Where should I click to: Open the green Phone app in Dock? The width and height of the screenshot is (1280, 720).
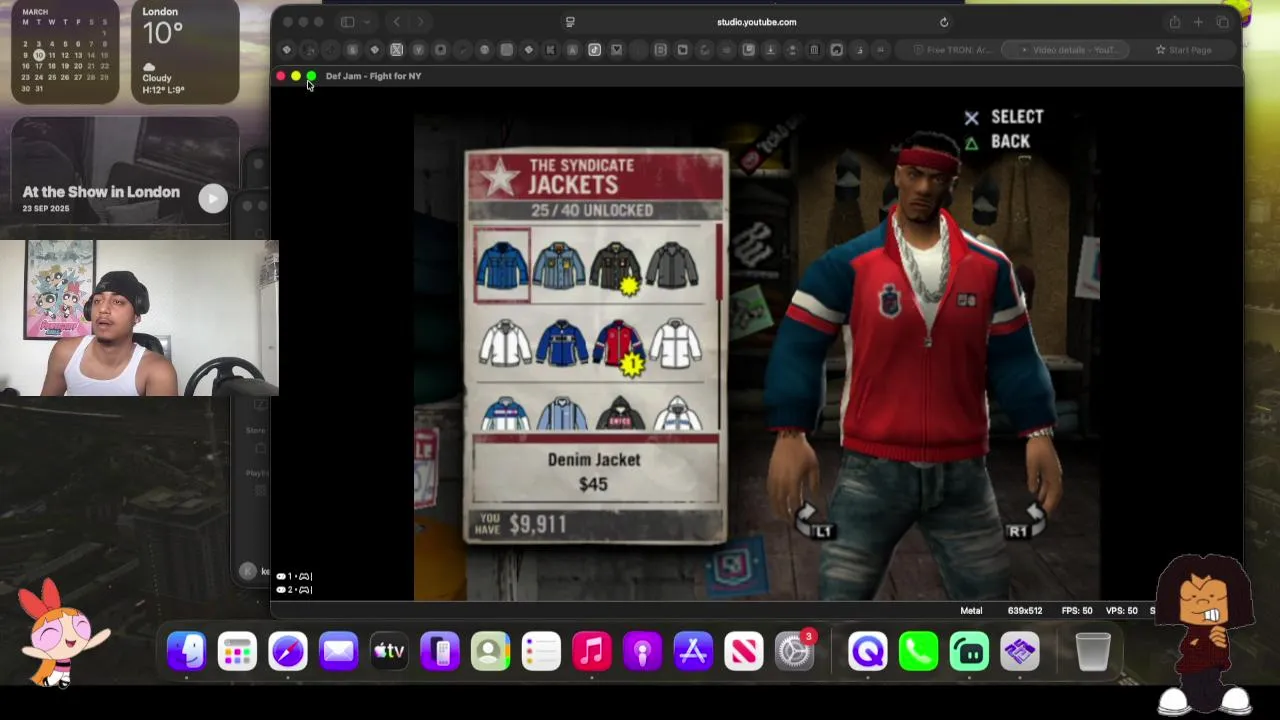tap(918, 652)
